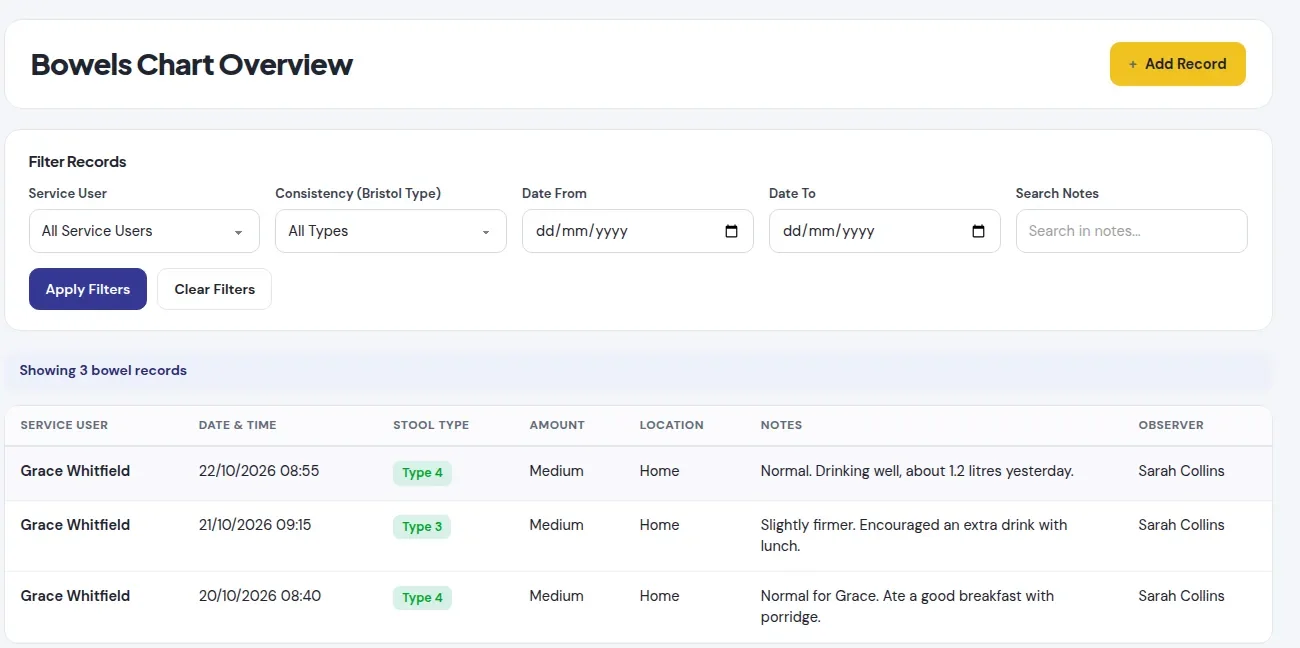
Task: Select the Type 3 badge for 21/10/2026
Action: (x=422, y=527)
